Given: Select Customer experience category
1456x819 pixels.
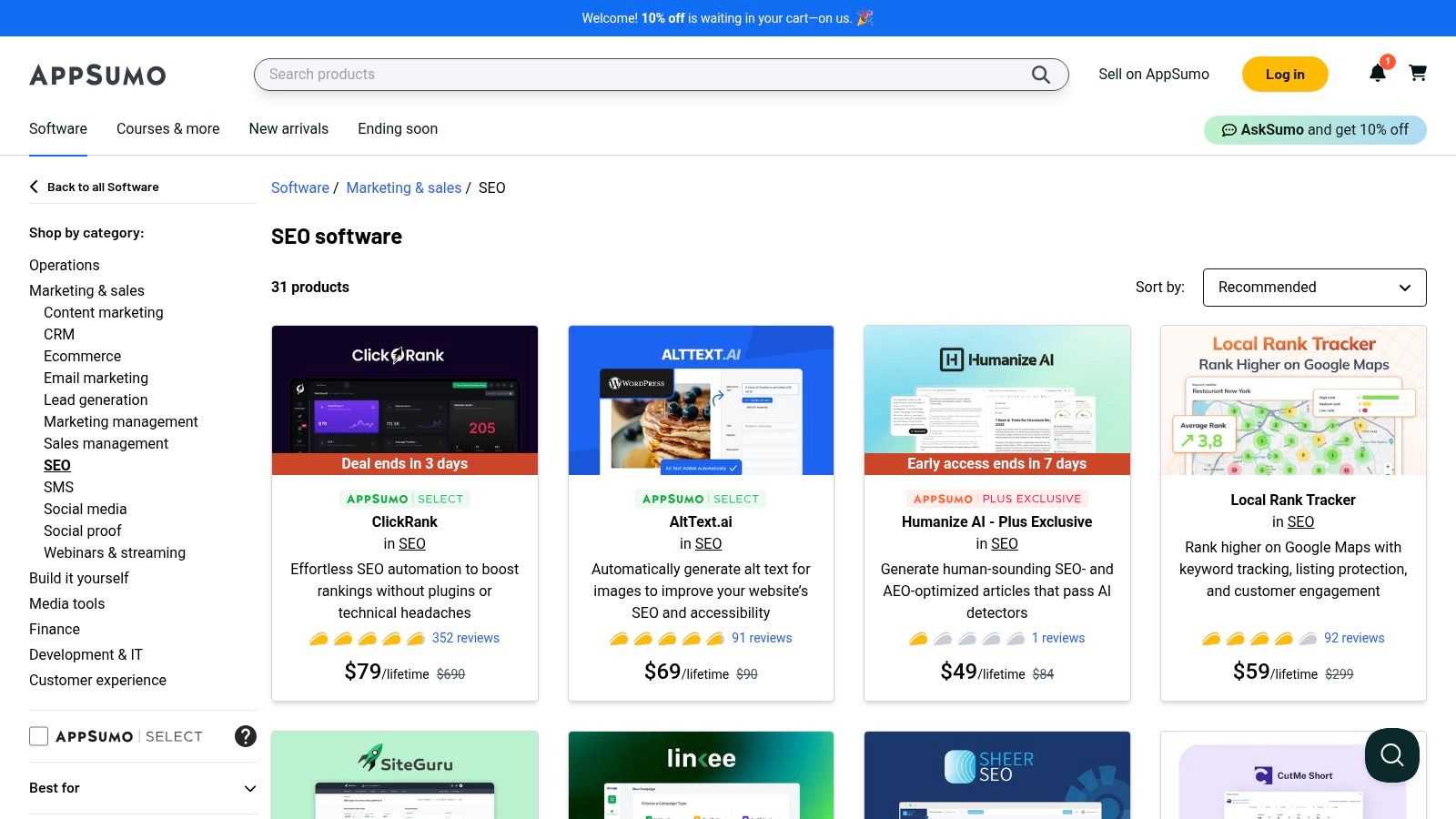Looking at the screenshot, I should (x=97, y=680).
